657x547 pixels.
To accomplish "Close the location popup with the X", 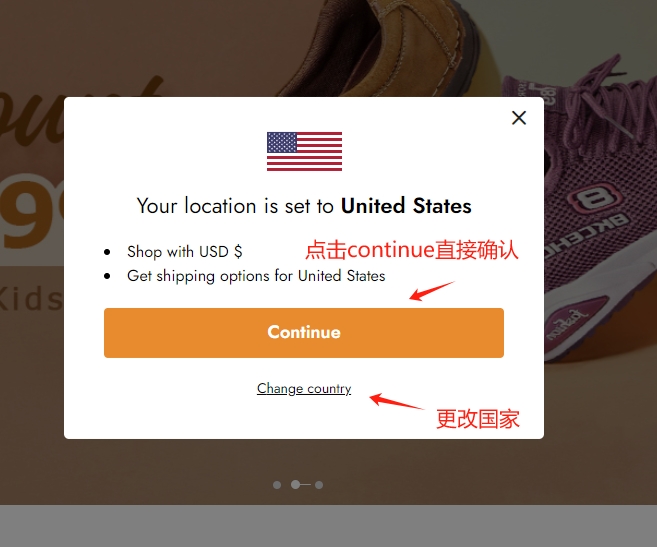I will pos(519,118).
